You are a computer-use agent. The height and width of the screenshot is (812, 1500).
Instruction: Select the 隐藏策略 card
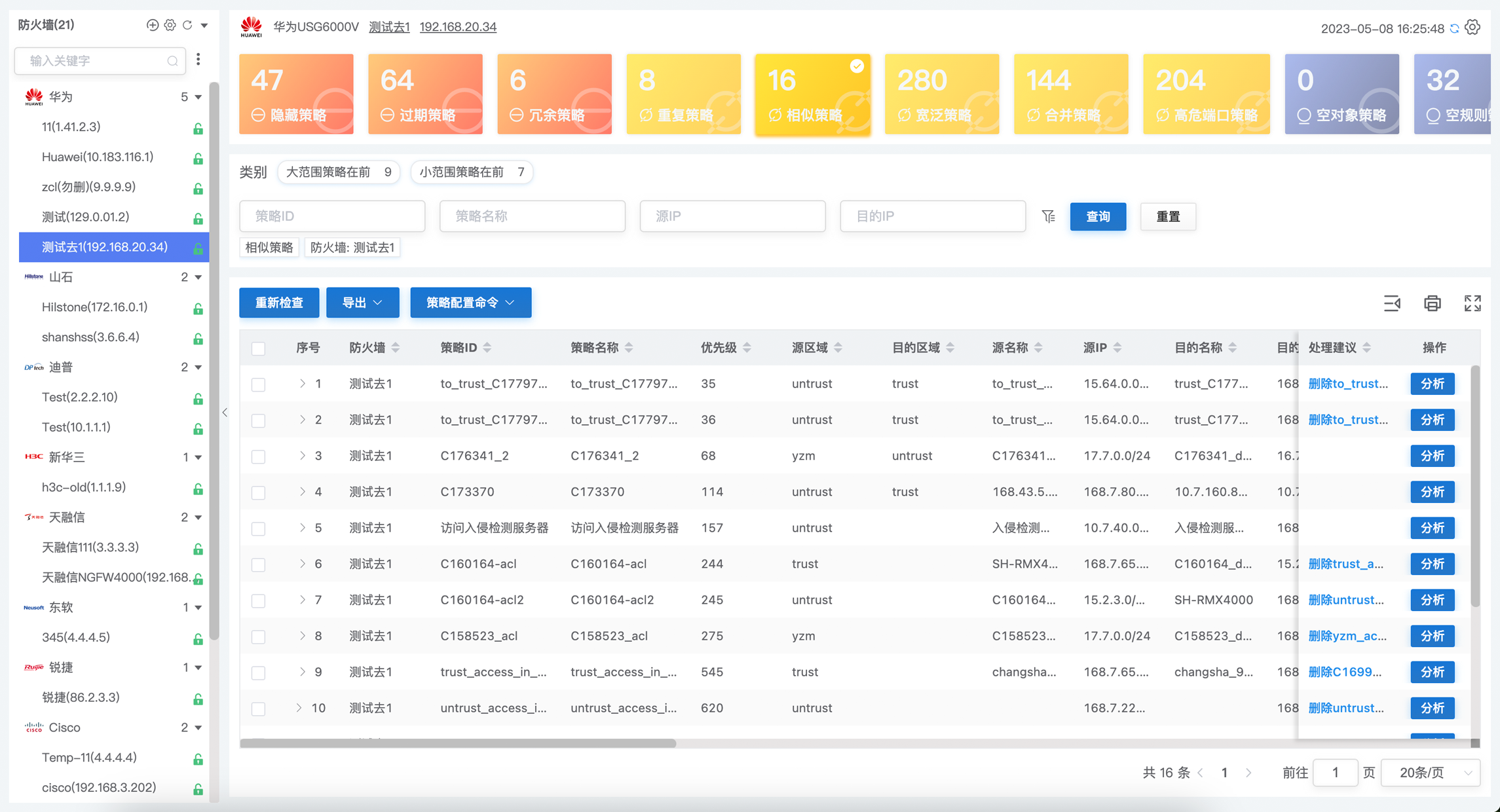[x=296, y=94]
